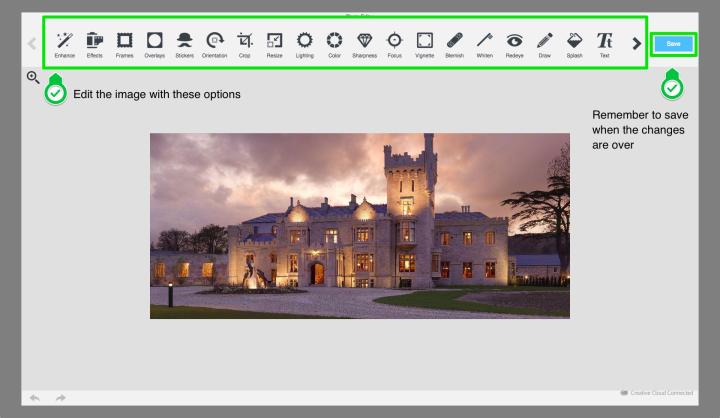The width and height of the screenshot is (720, 418).
Task: Select the Vignette tool
Action: 424,45
